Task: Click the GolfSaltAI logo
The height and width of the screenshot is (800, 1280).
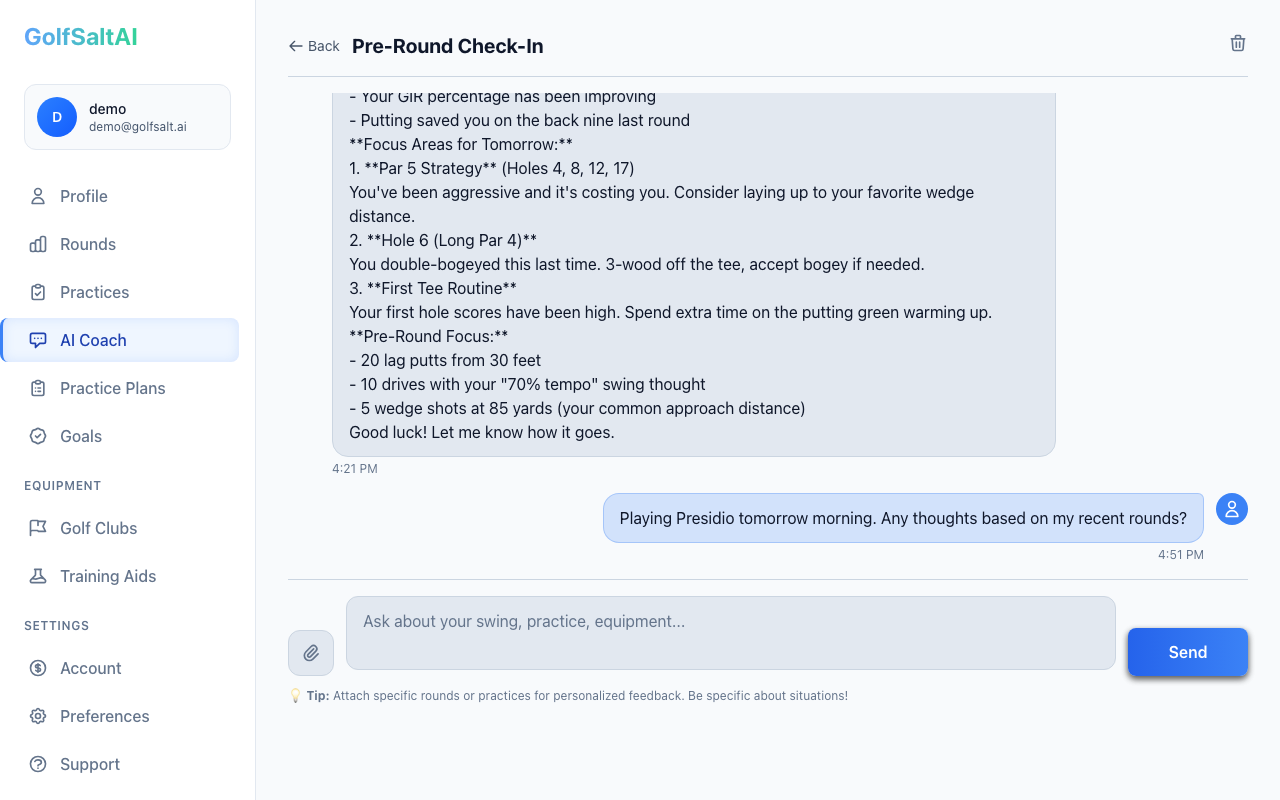Action: pyautogui.click(x=80, y=36)
